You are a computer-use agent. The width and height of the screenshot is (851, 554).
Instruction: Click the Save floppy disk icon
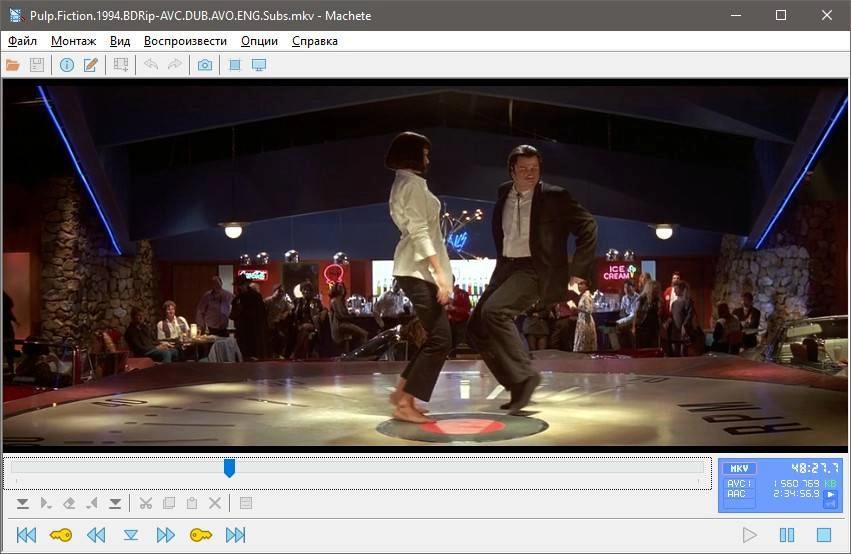tap(36, 65)
